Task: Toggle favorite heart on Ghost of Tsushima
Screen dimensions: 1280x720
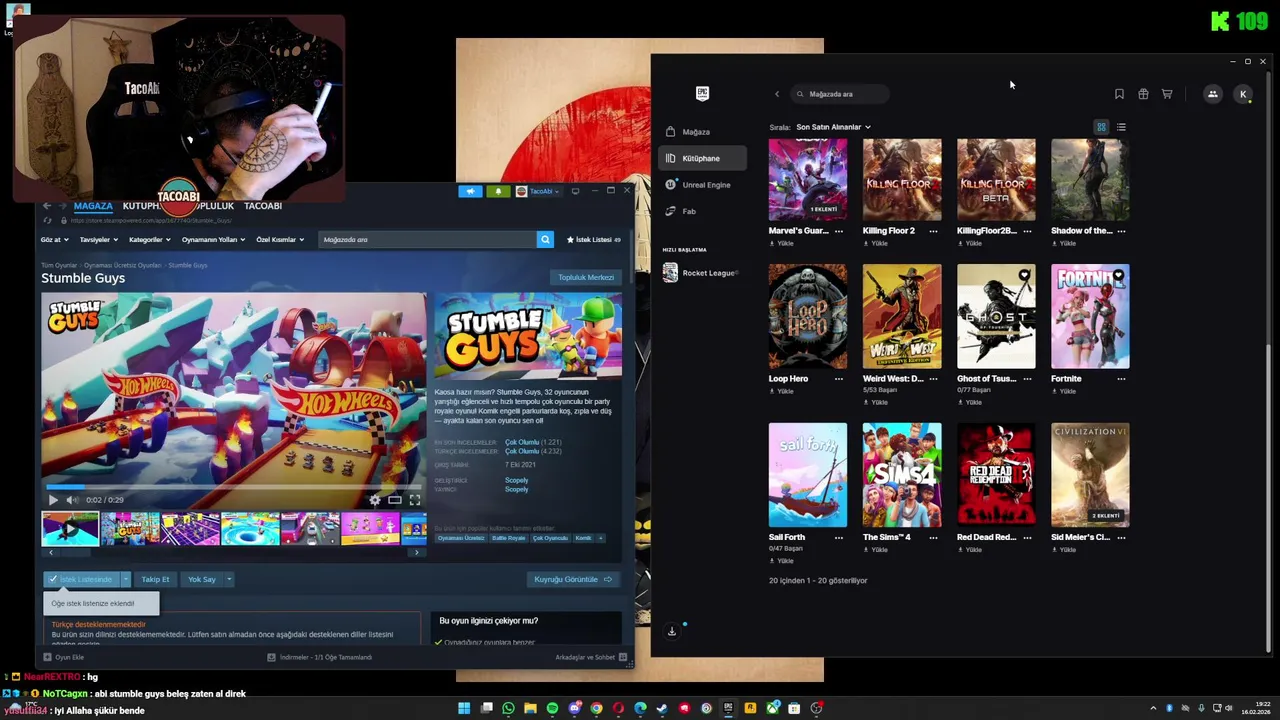Action: [x=1024, y=275]
